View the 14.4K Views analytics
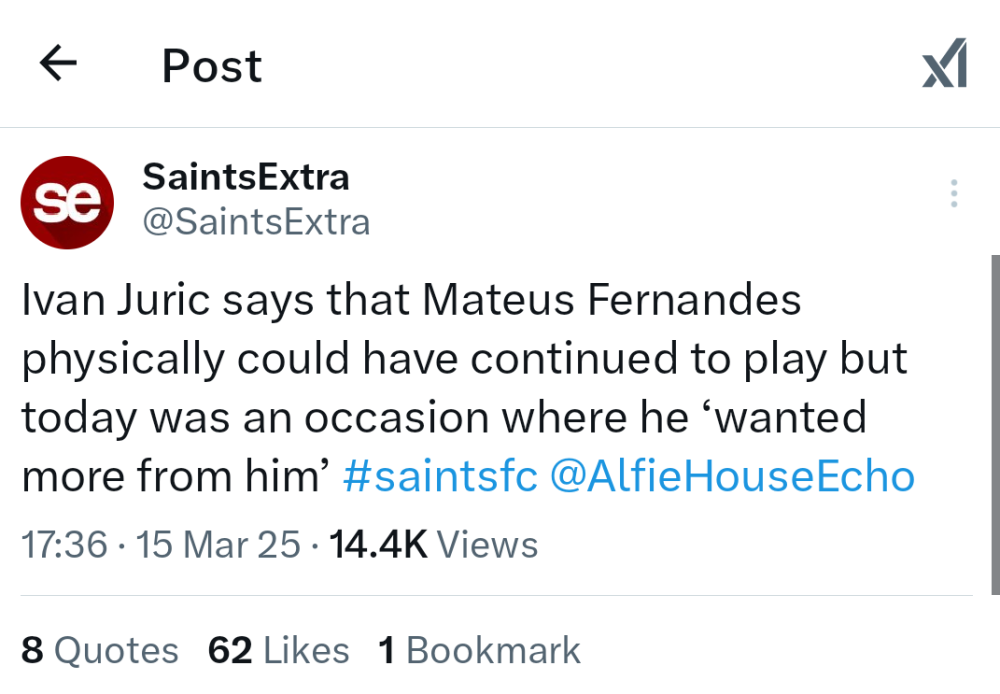The width and height of the screenshot is (1000, 694). pos(432,545)
